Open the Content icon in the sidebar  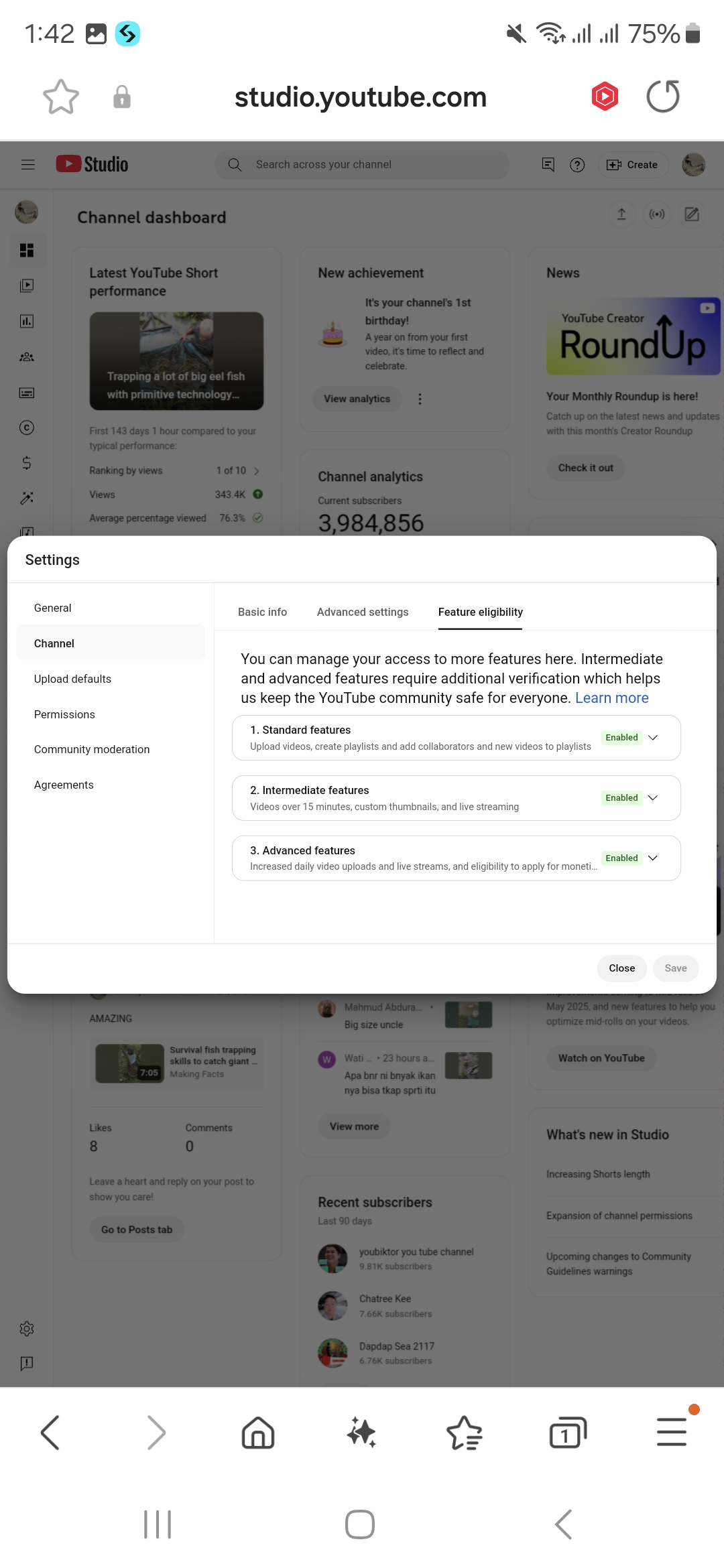(27, 285)
